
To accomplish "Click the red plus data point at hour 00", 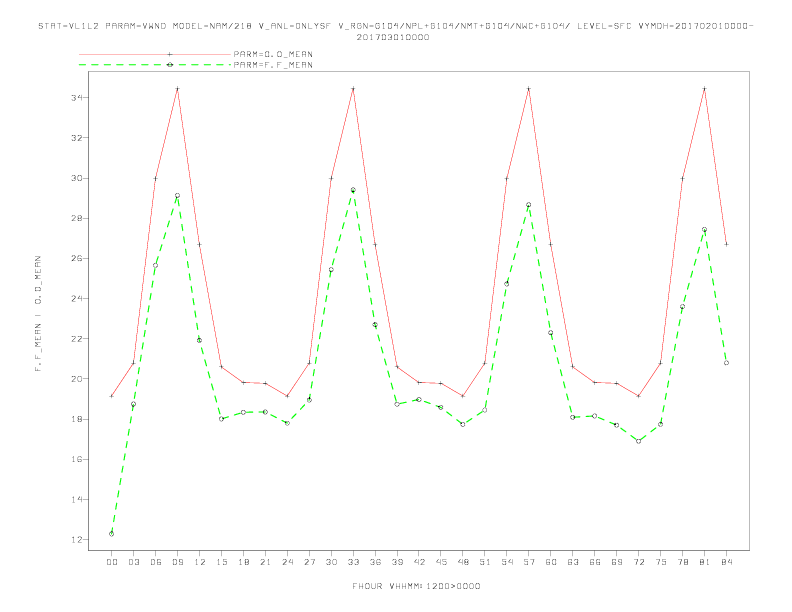I will (112, 396).
